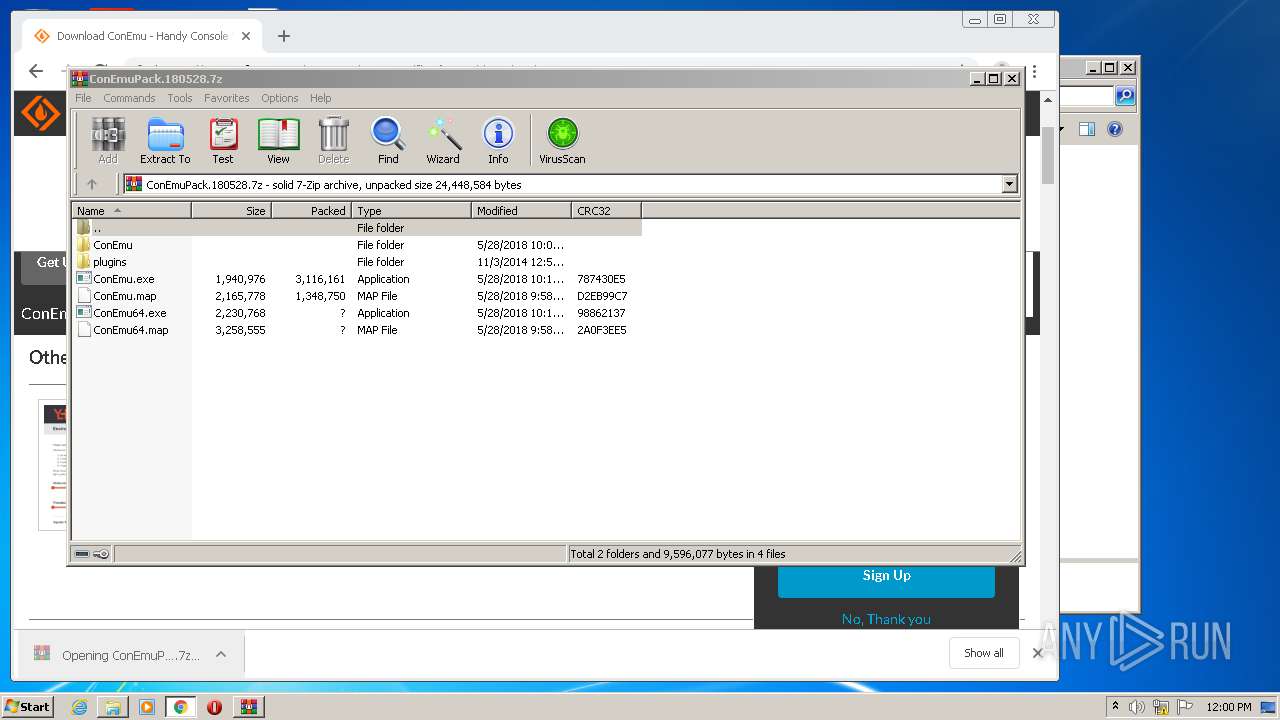Show archive Info
The width and height of the screenshot is (1280, 720).
click(498, 140)
